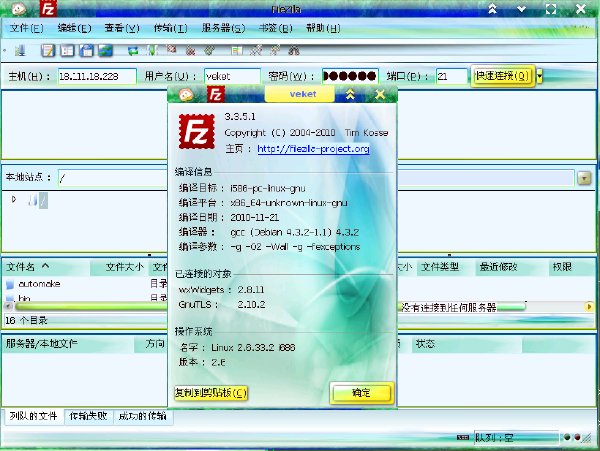Image resolution: width=600 pixels, height=451 pixels.
Task: Toggle remote directory tree icon
Action: click(x=86, y=50)
